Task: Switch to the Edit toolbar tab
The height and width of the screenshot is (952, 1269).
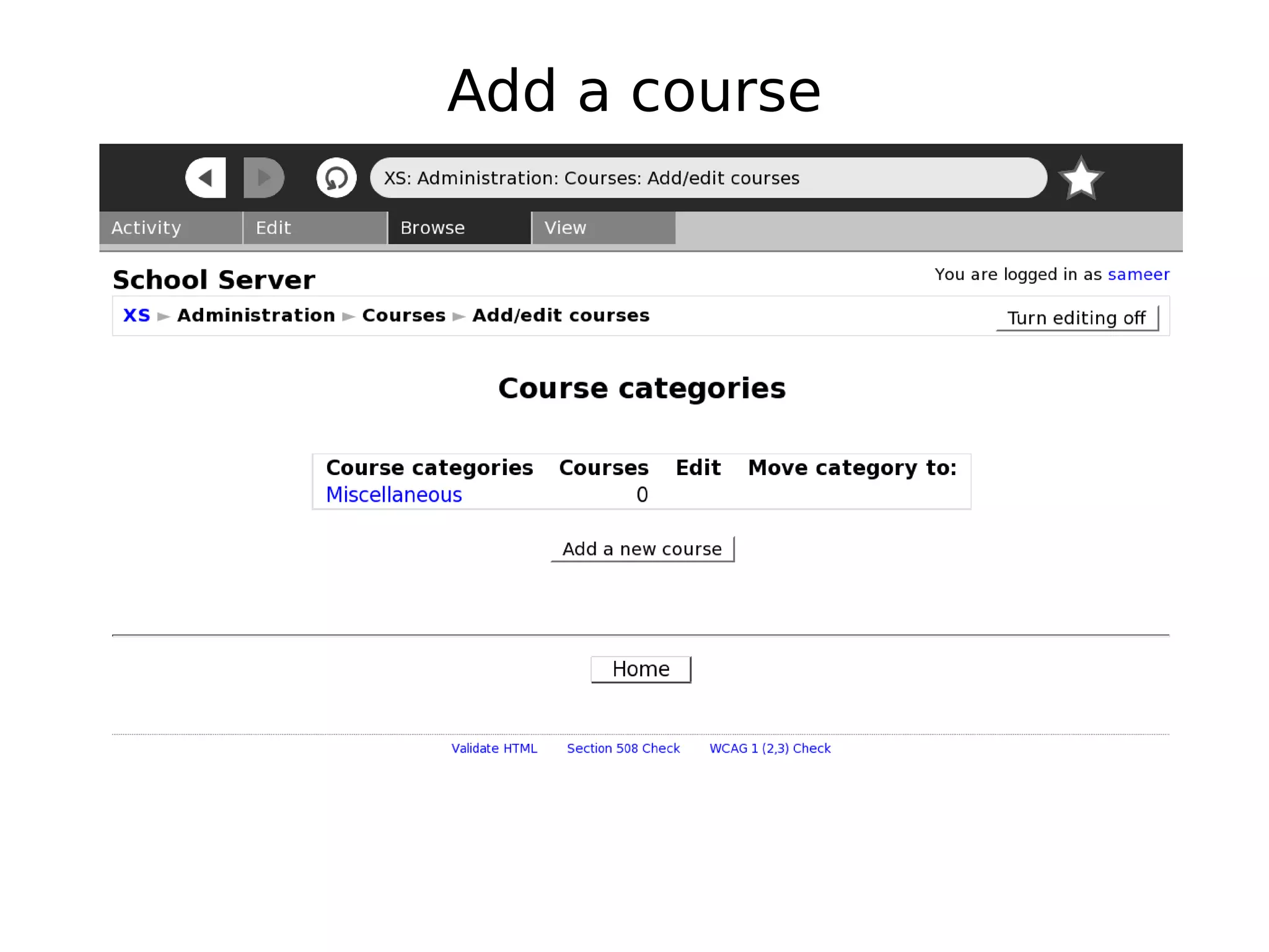Action: [315, 228]
